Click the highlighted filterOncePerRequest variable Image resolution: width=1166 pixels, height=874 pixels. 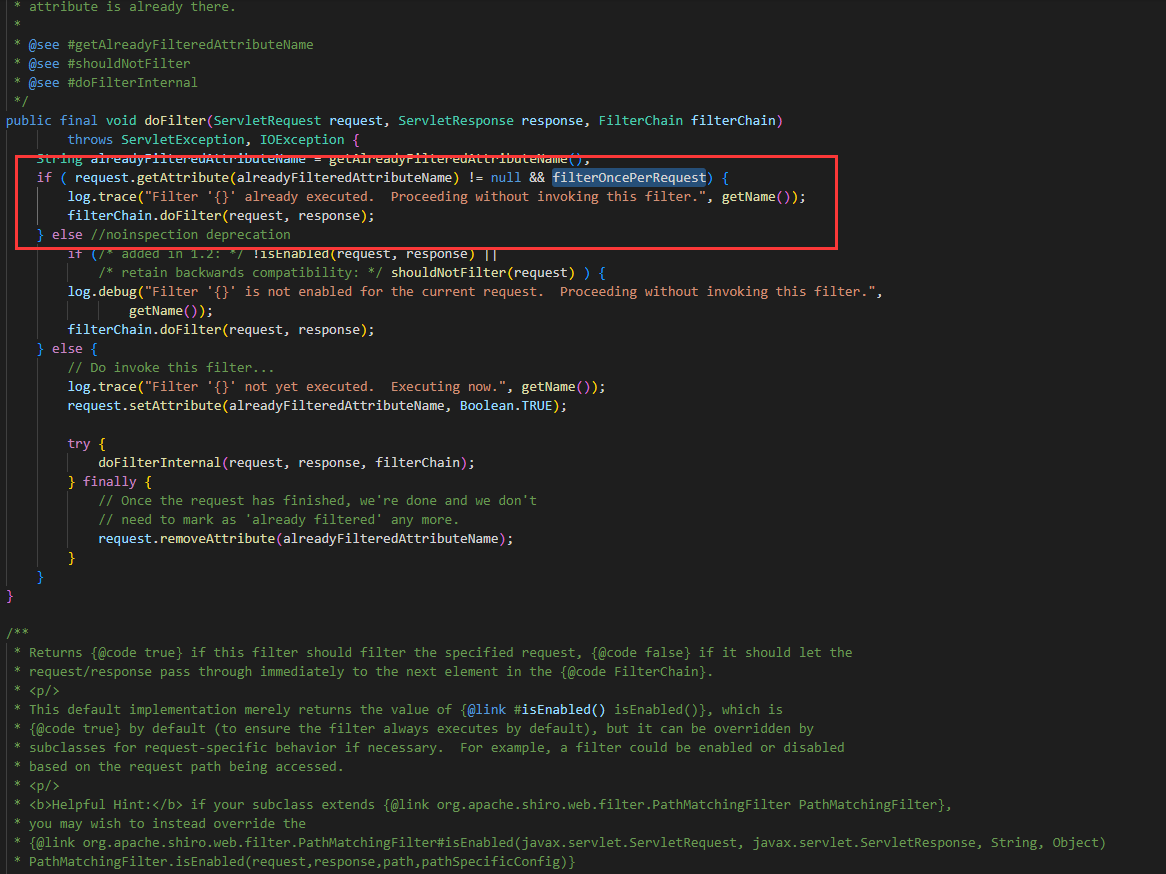tap(629, 178)
